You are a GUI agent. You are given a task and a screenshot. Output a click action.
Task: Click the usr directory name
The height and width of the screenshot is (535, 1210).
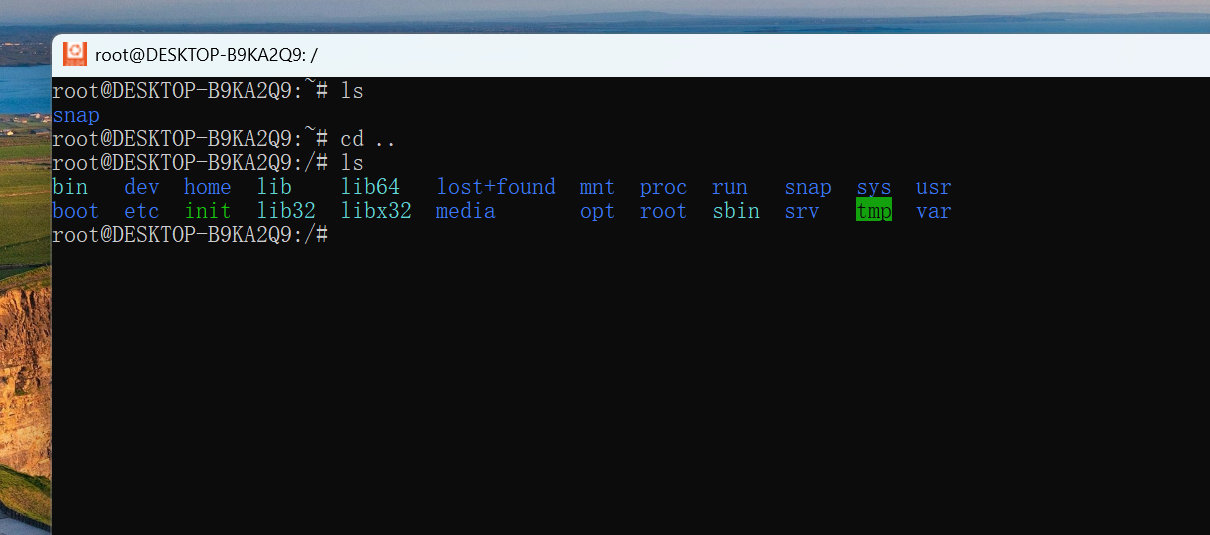934,187
